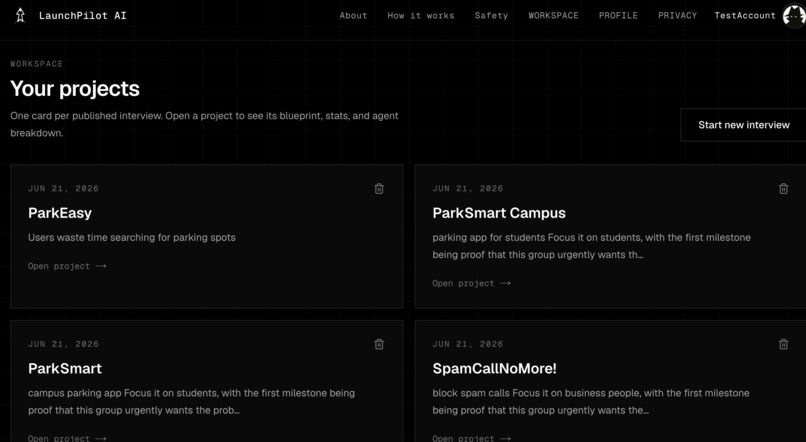Screen dimensions: 806x442
Task: Click the description starting 'block spam calls'
Action: tap(591, 401)
